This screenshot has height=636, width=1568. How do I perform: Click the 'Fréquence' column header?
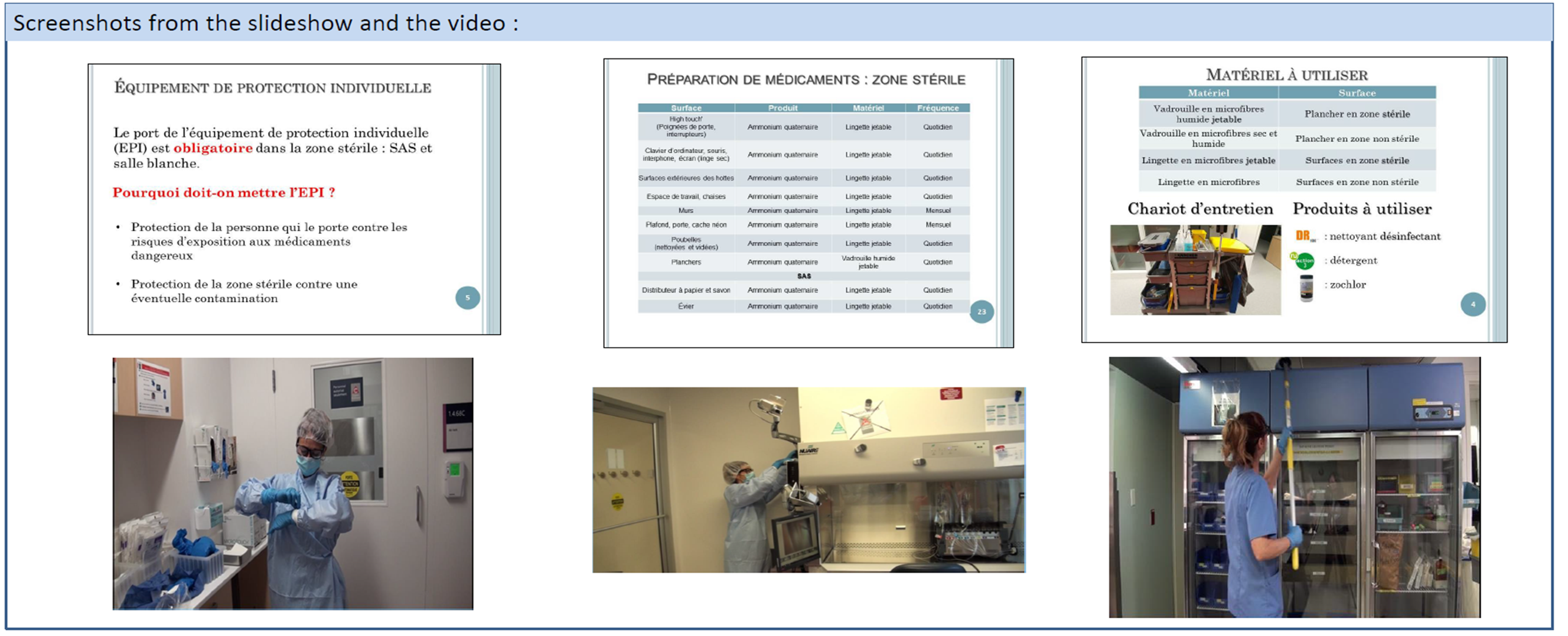click(x=937, y=107)
